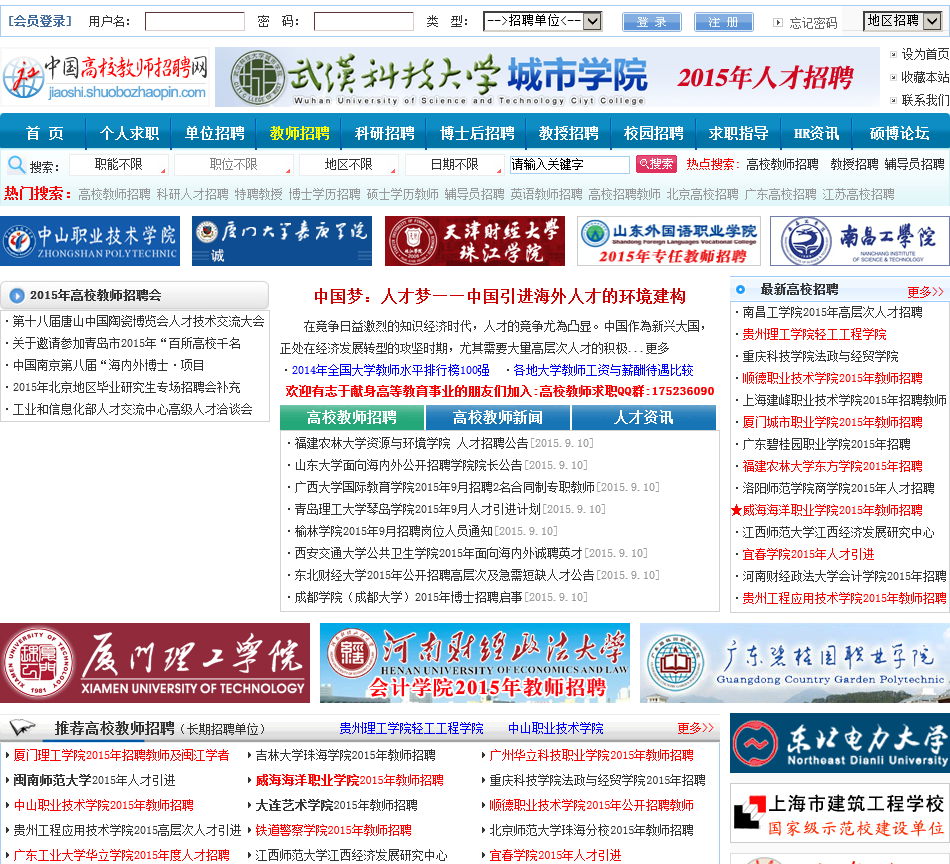The image size is (950, 864).
Task: Click 设为首页 link
Action: pos(925,54)
